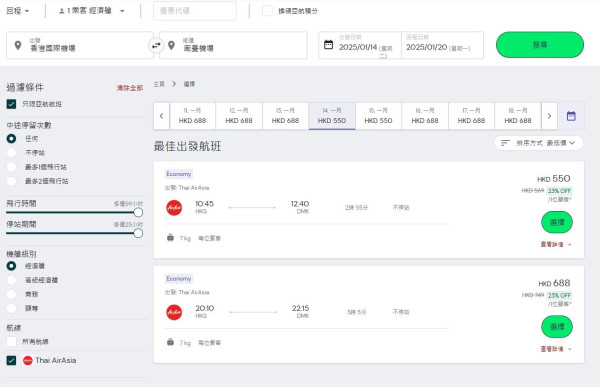
Task: Toggle the all airlines checkbox
Action: click(x=11, y=341)
